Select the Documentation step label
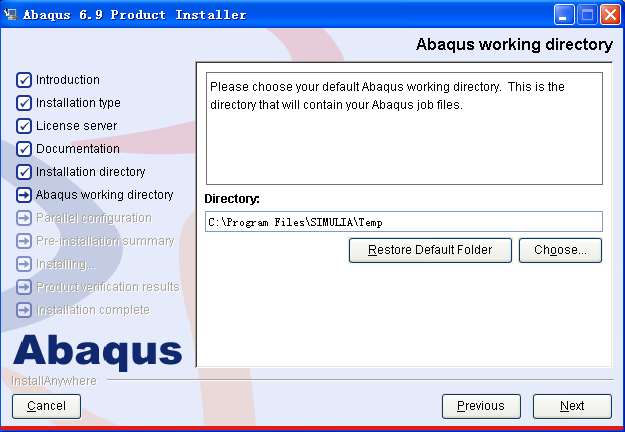 [78, 149]
